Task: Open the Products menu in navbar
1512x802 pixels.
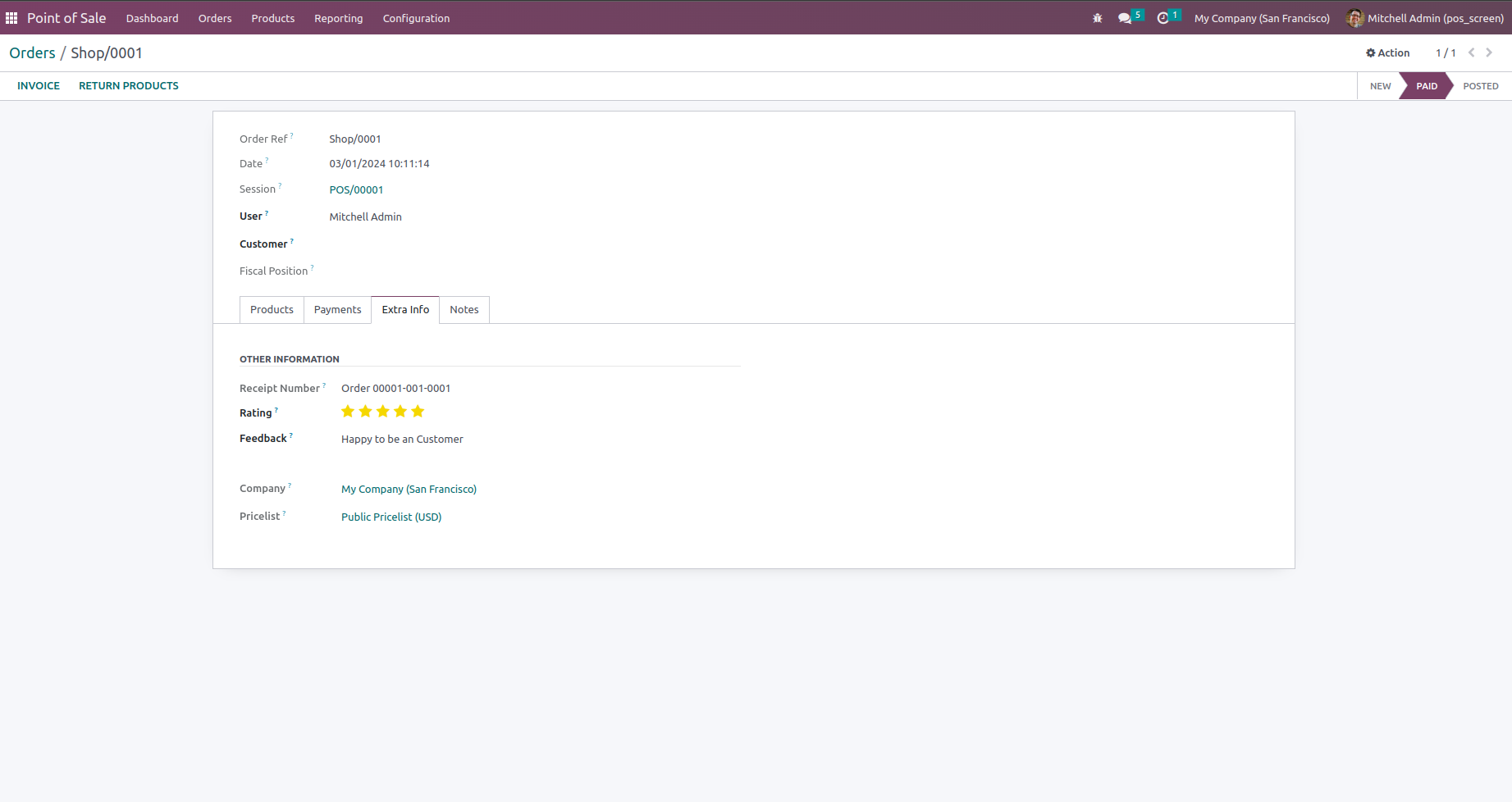Action: [x=273, y=18]
